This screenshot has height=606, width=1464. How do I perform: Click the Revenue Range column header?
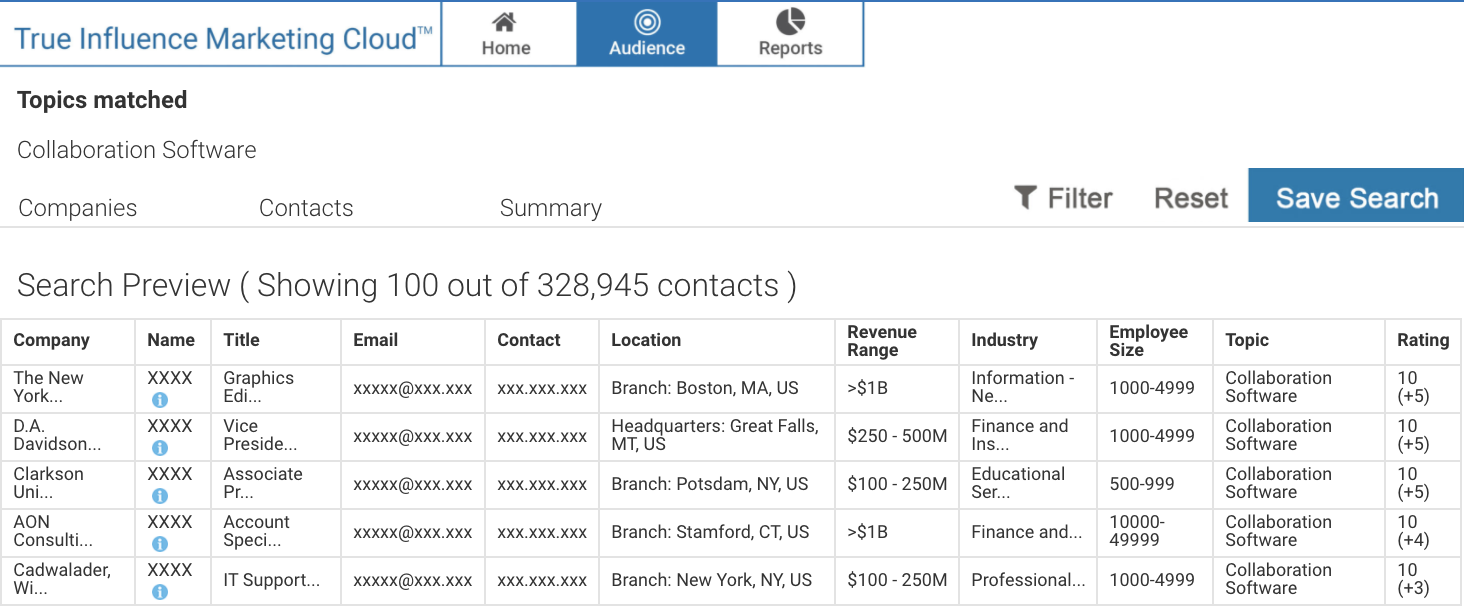tap(881, 340)
